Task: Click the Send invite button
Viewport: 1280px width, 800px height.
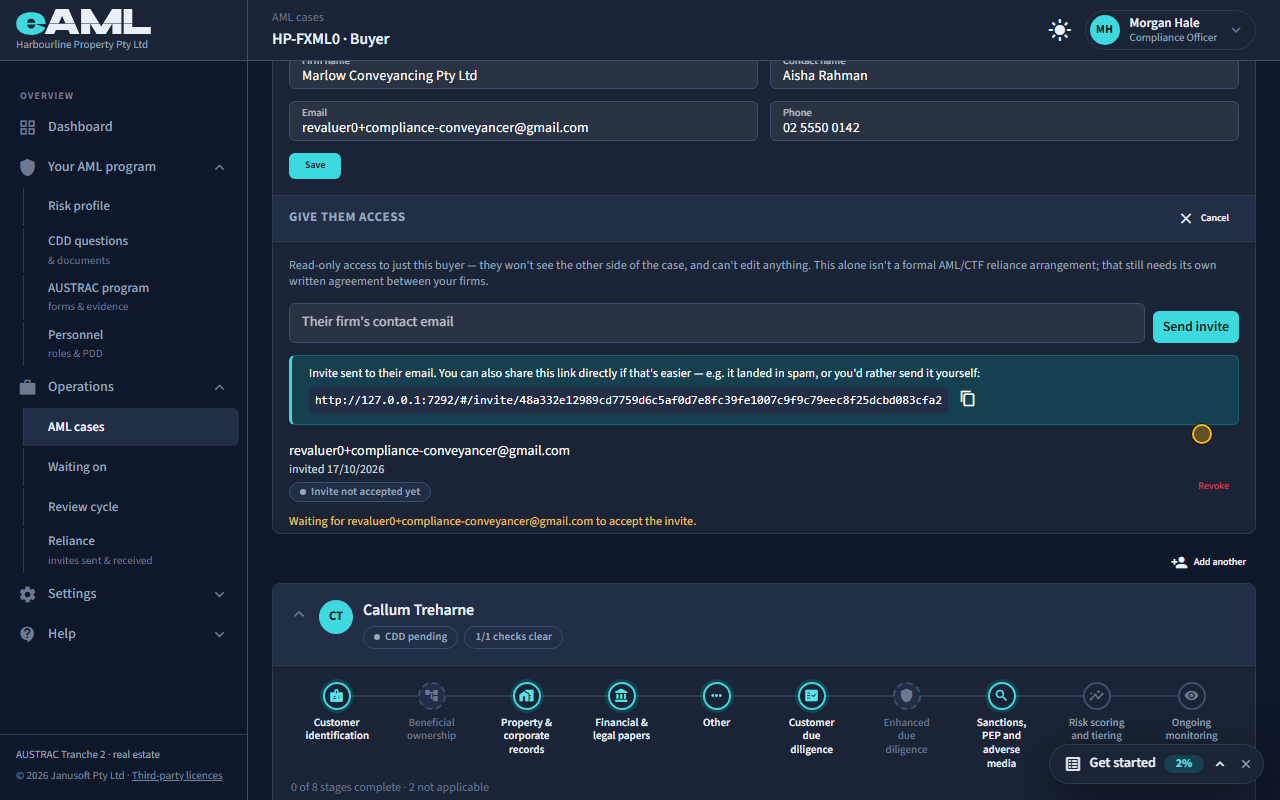Action: click(1196, 327)
